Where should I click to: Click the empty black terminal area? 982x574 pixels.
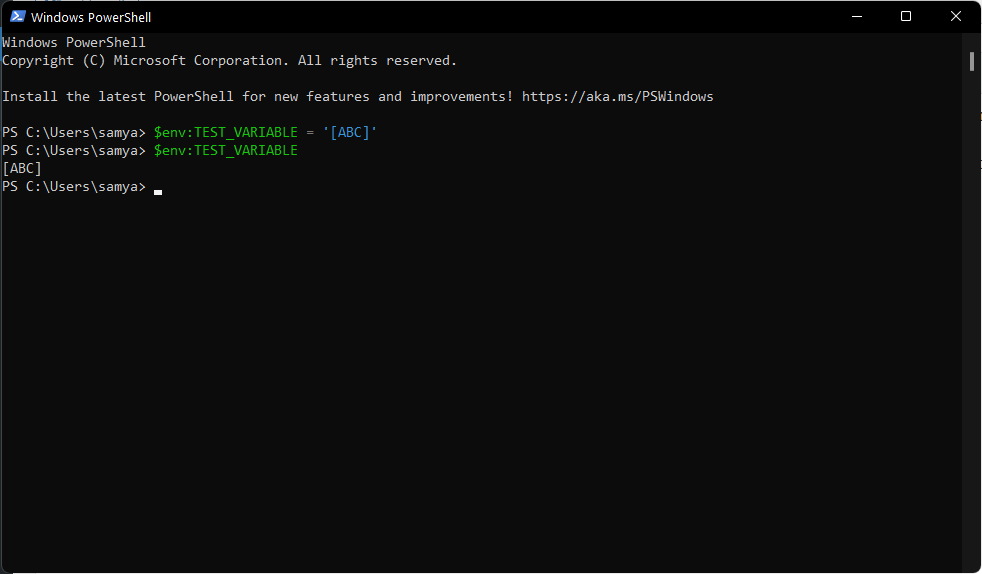click(x=480, y=380)
